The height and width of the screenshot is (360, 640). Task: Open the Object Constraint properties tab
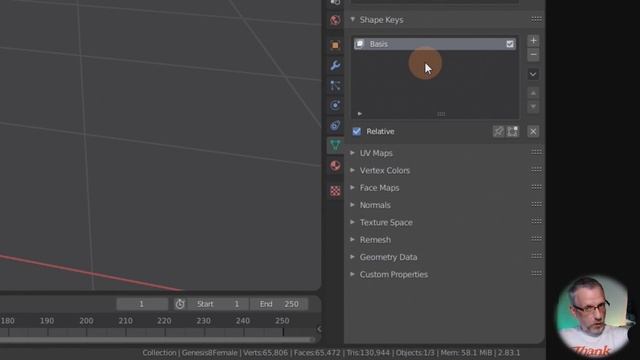coord(335,125)
